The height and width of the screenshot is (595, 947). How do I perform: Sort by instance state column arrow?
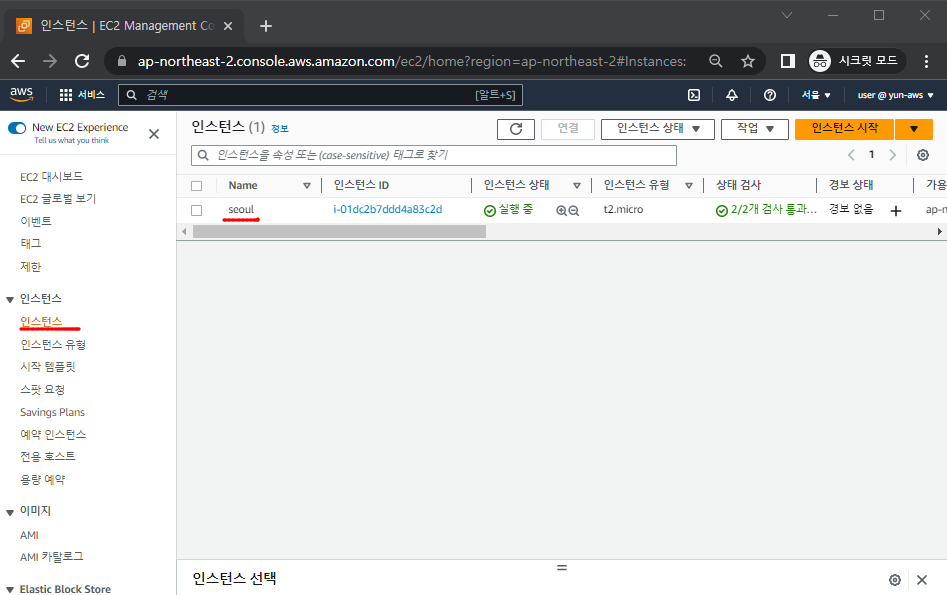[x=577, y=185]
